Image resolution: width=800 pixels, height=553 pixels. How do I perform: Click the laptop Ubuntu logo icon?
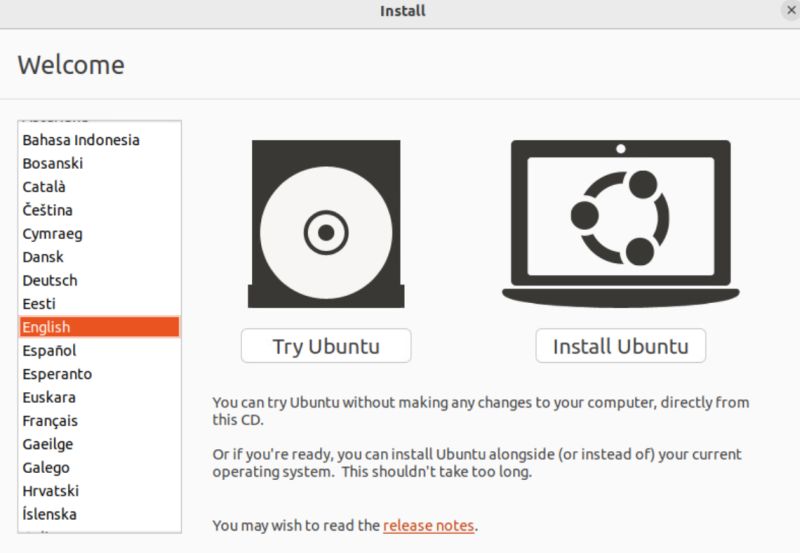[620, 224]
